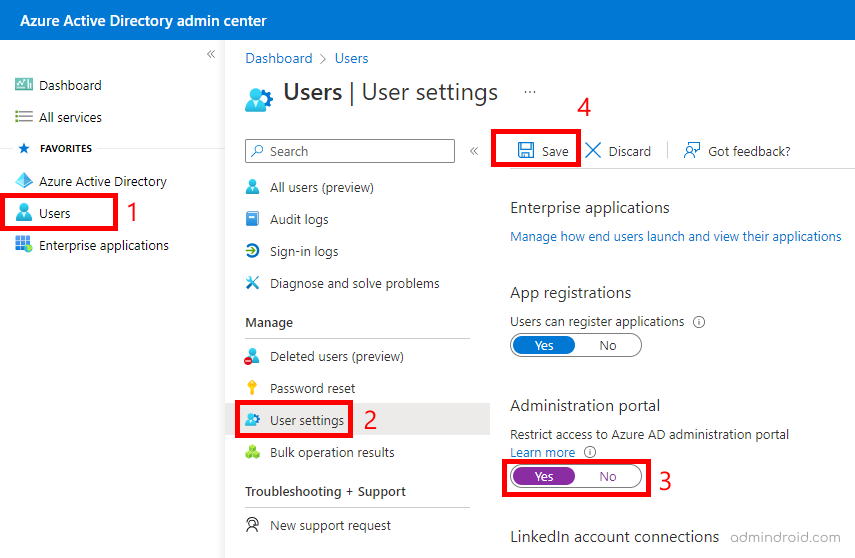Click the Deleted users icon
Screen dimensions: 855x558
pyautogui.click(x=251, y=356)
